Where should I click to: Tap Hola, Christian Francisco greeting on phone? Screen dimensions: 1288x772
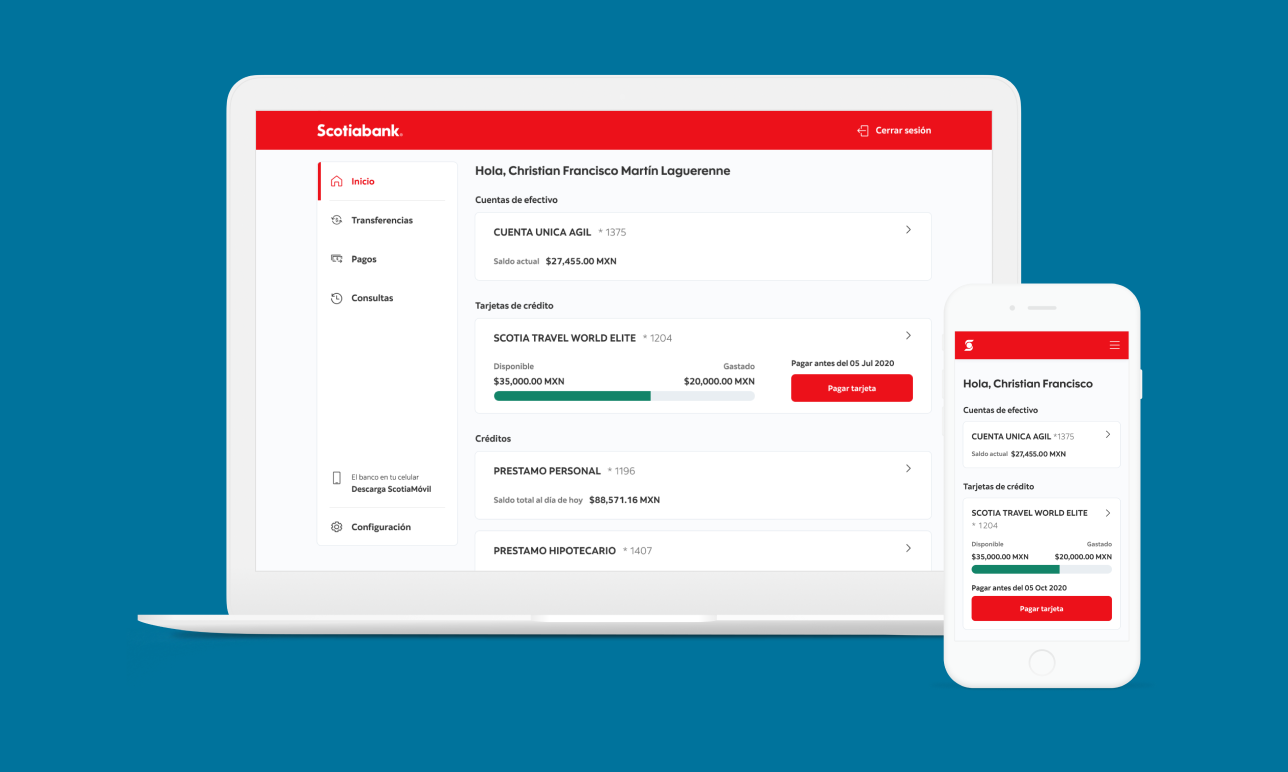(1028, 384)
